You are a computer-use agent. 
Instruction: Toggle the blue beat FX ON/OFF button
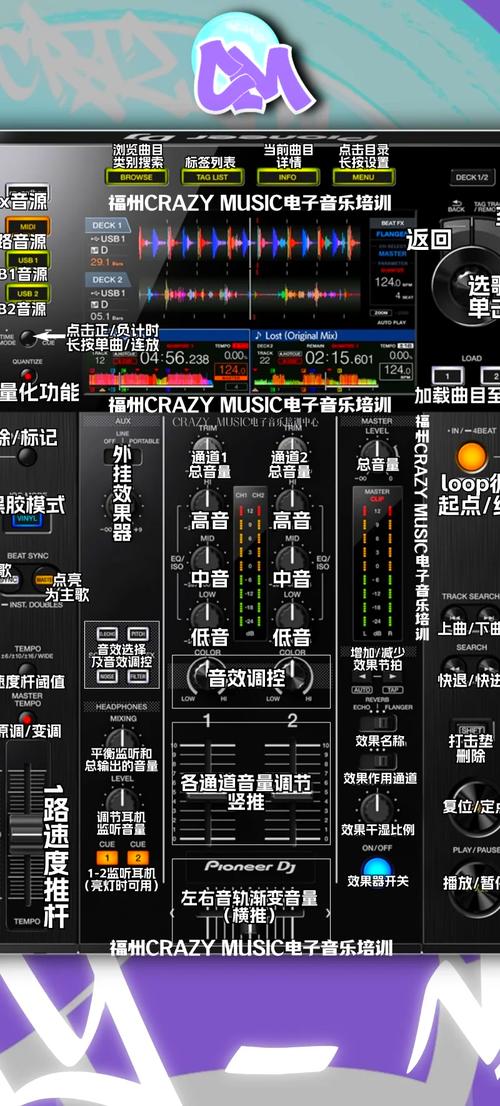pyautogui.click(x=377, y=868)
